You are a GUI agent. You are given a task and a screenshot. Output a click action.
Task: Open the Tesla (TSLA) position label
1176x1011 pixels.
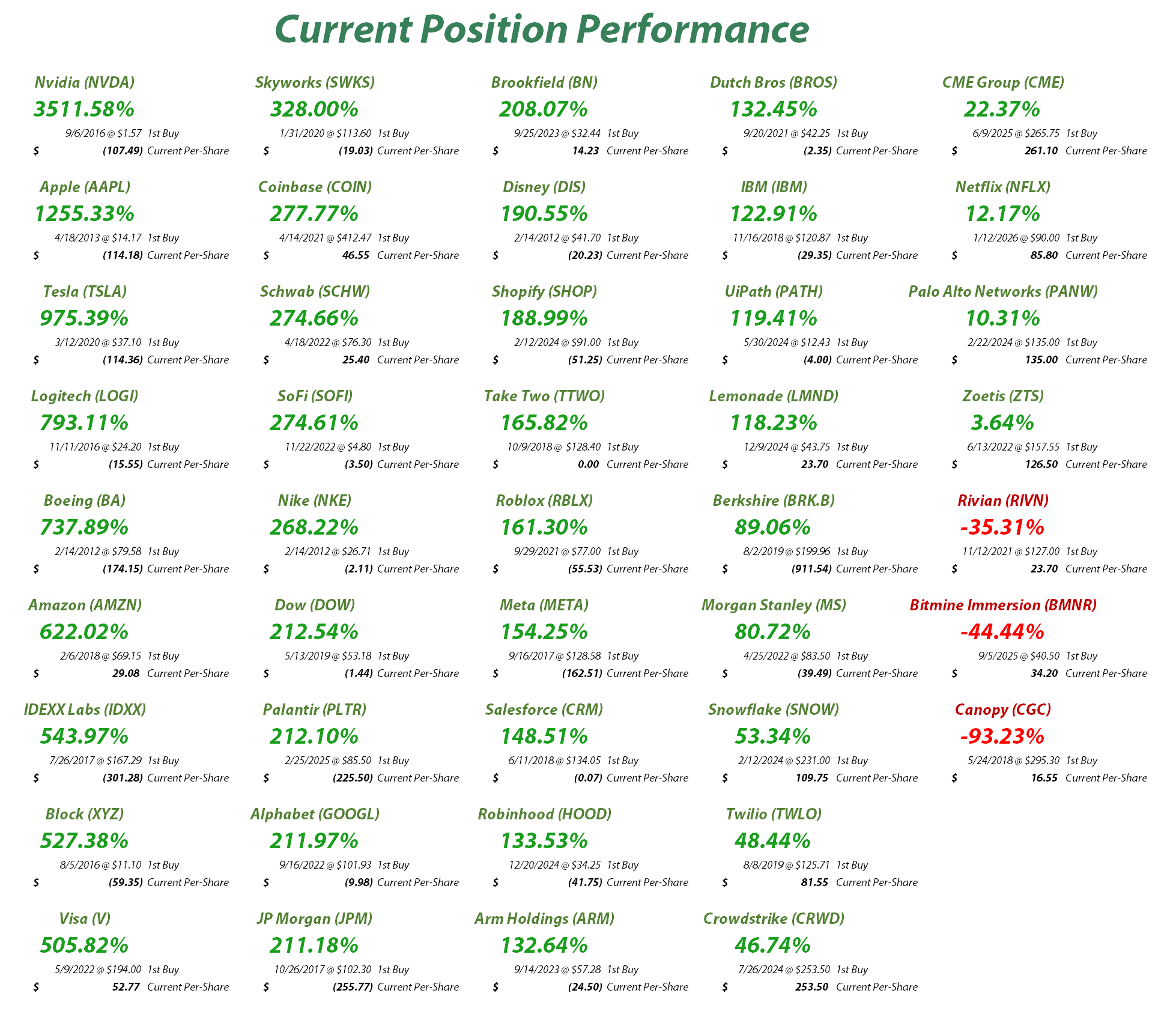tap(85, 291)
